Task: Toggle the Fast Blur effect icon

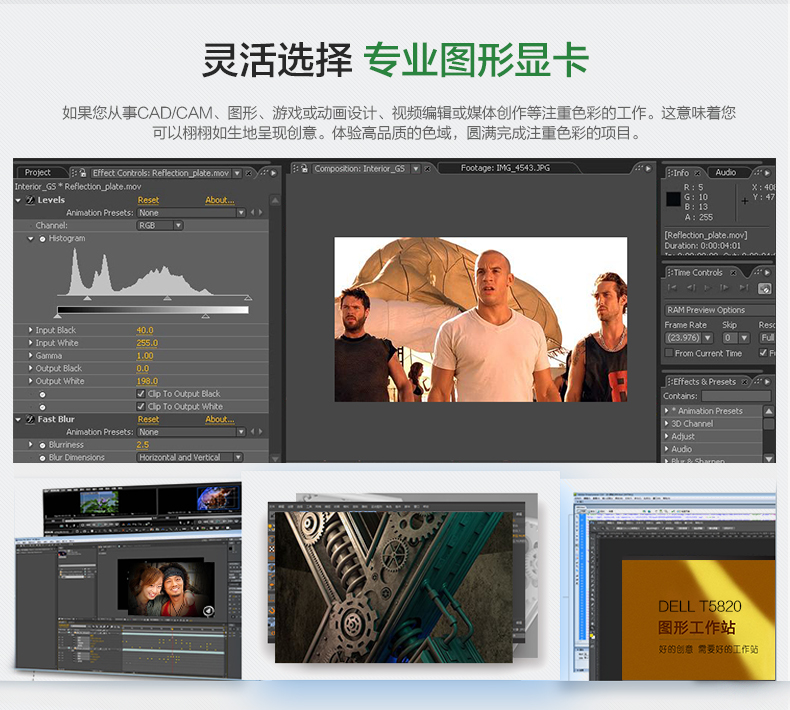Action: point(30,420)
